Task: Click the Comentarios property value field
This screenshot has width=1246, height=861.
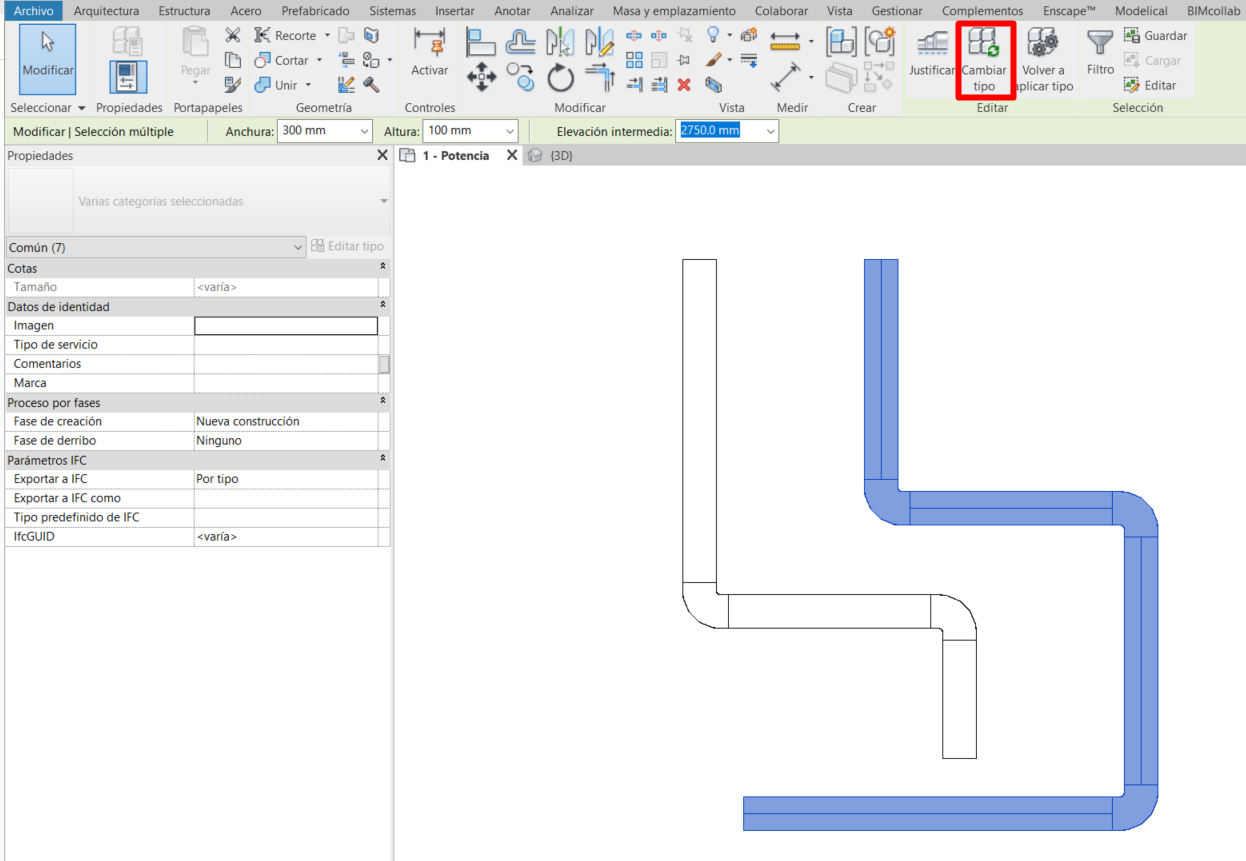Action: pos(286,364)
